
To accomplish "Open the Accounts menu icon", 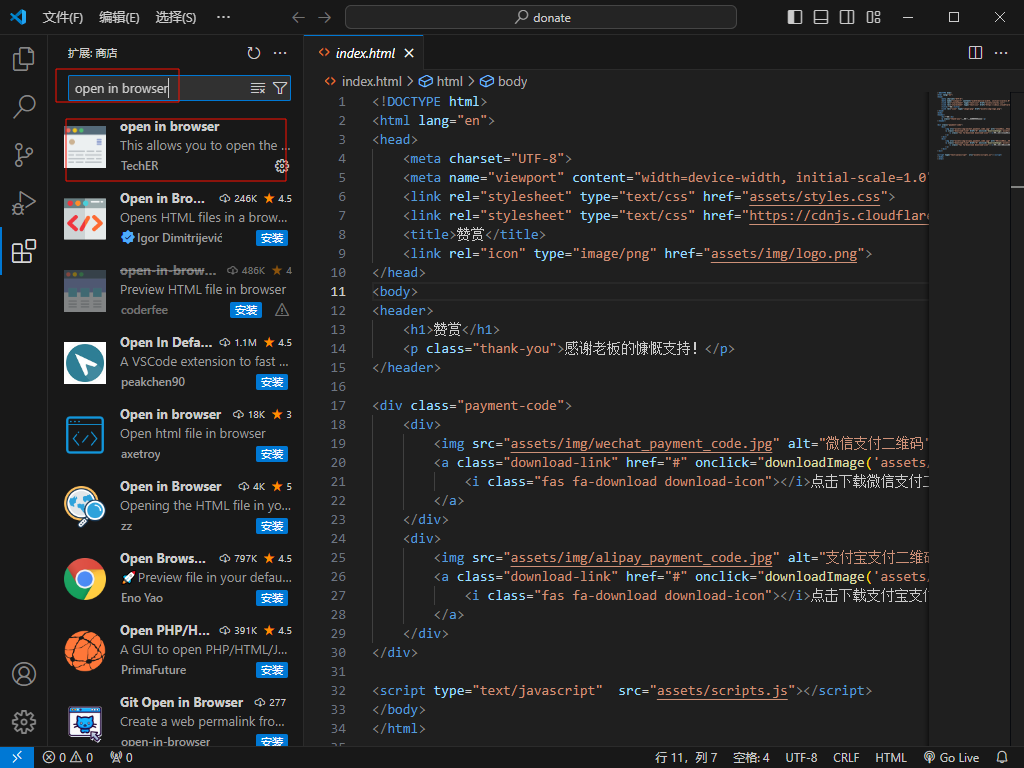I will click(24, 674).
